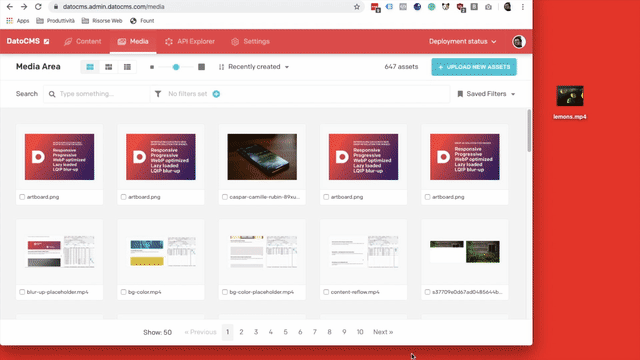This screenshot has height=360, width=640.
Task: Check the content-reflow.mp4 checkbox
Action: [x=326, y=292]
